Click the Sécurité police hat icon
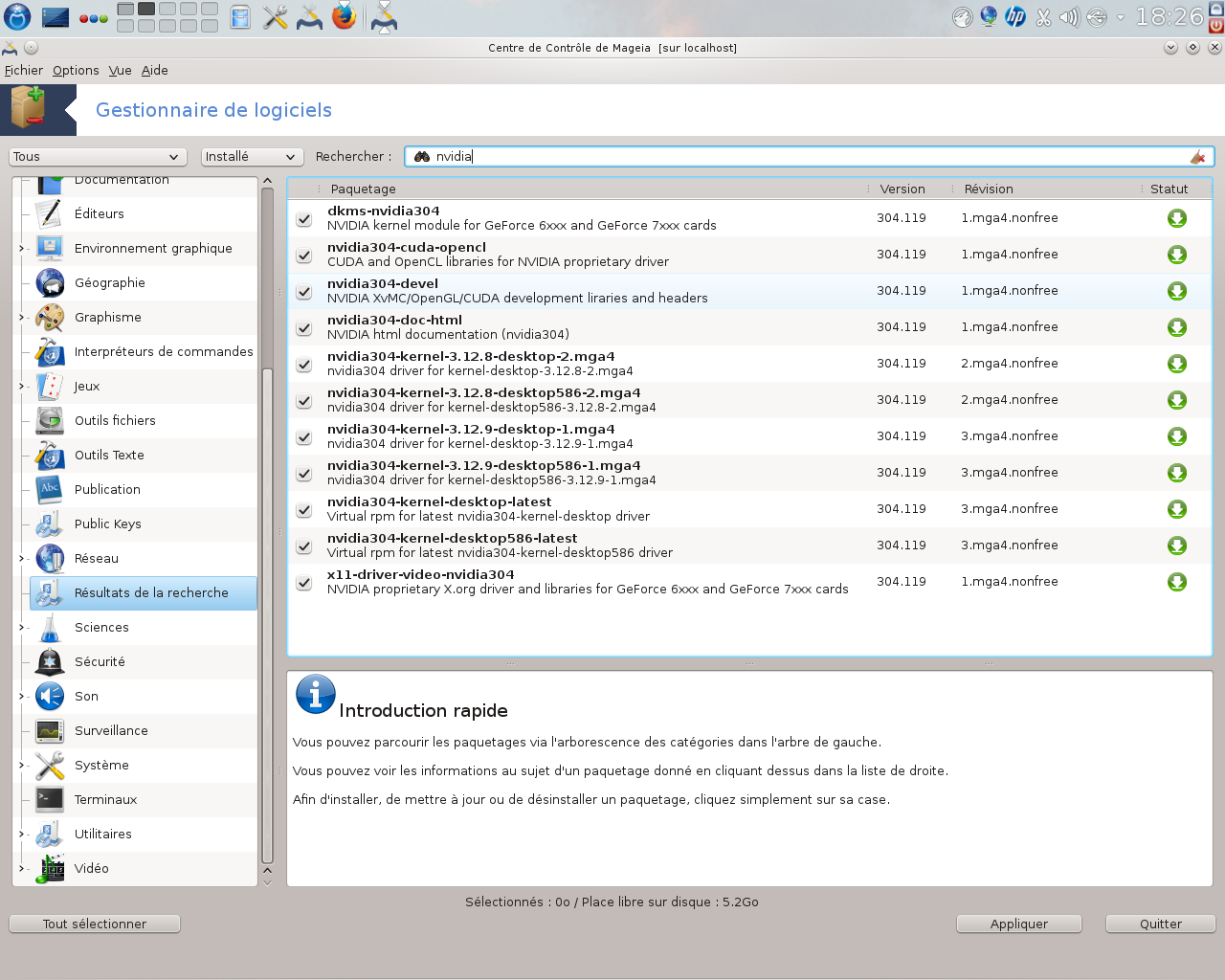Screen dimensions: 1225x980 (x=50, y=661)
